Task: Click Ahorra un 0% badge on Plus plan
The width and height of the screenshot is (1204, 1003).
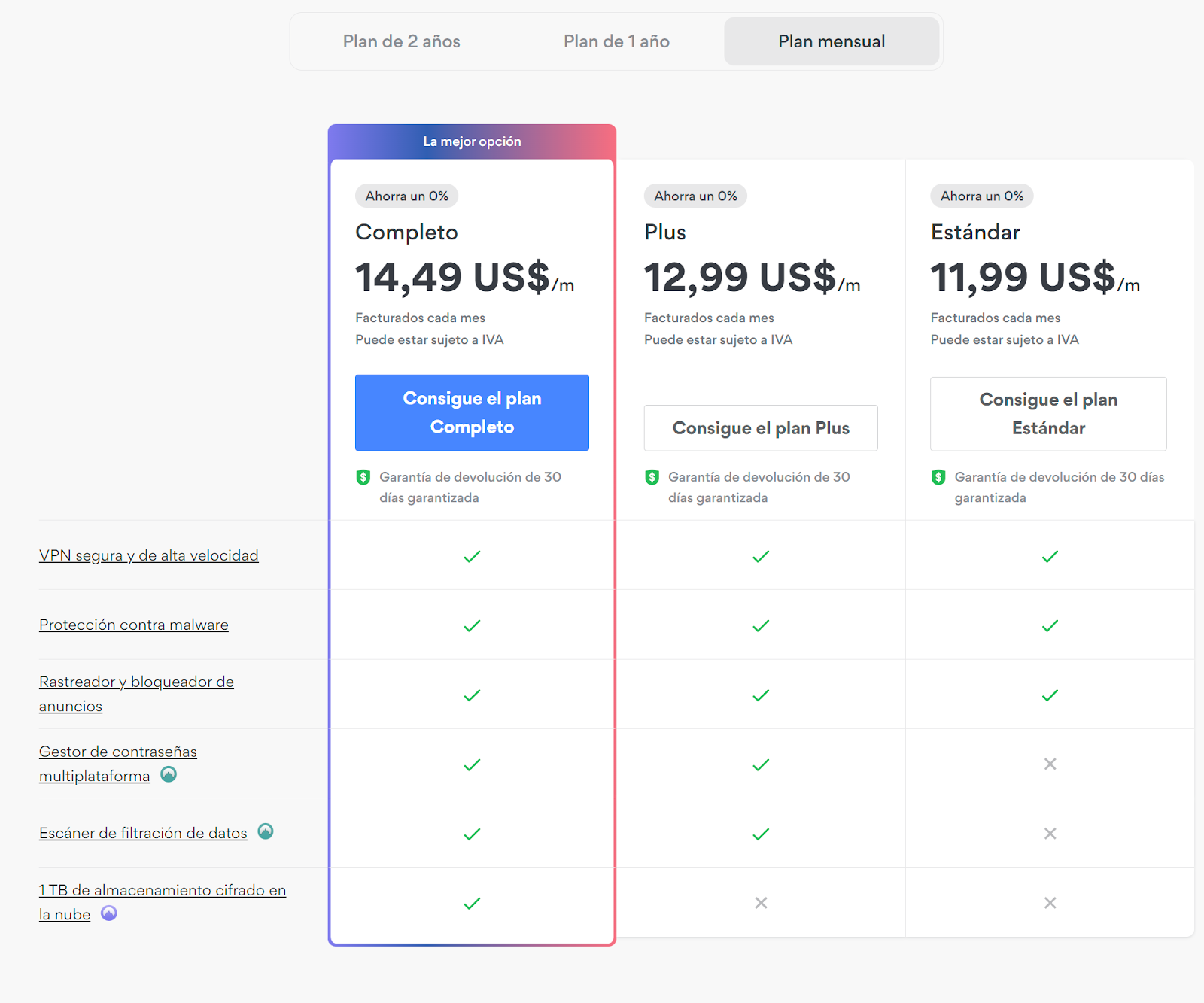Action: [695, 196]
